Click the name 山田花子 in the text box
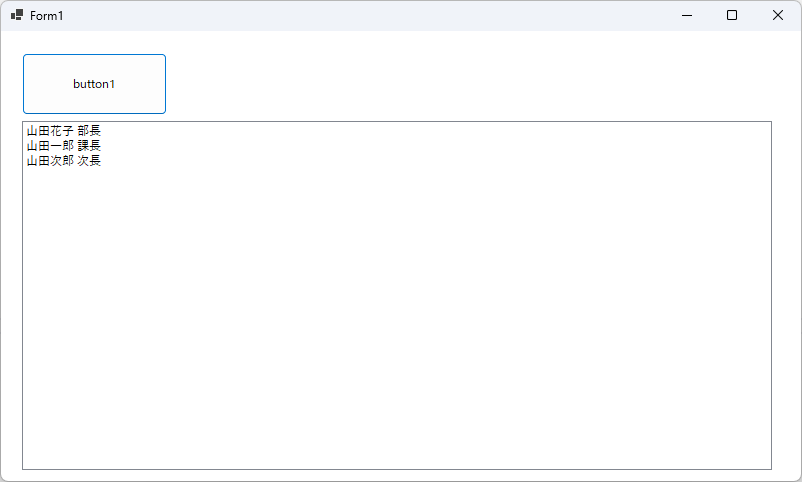The image size is (802, 482). pyautogui.click(x=50, y=131)
